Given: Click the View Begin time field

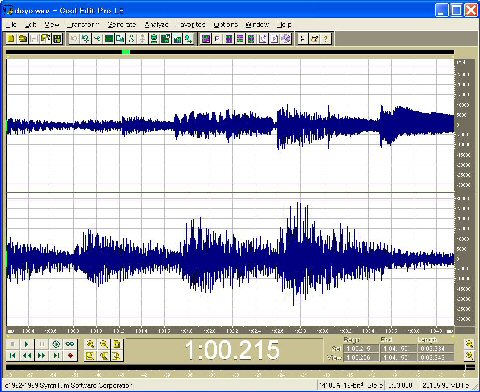Looking at the screenshot, I should click(x=361, y=357).
